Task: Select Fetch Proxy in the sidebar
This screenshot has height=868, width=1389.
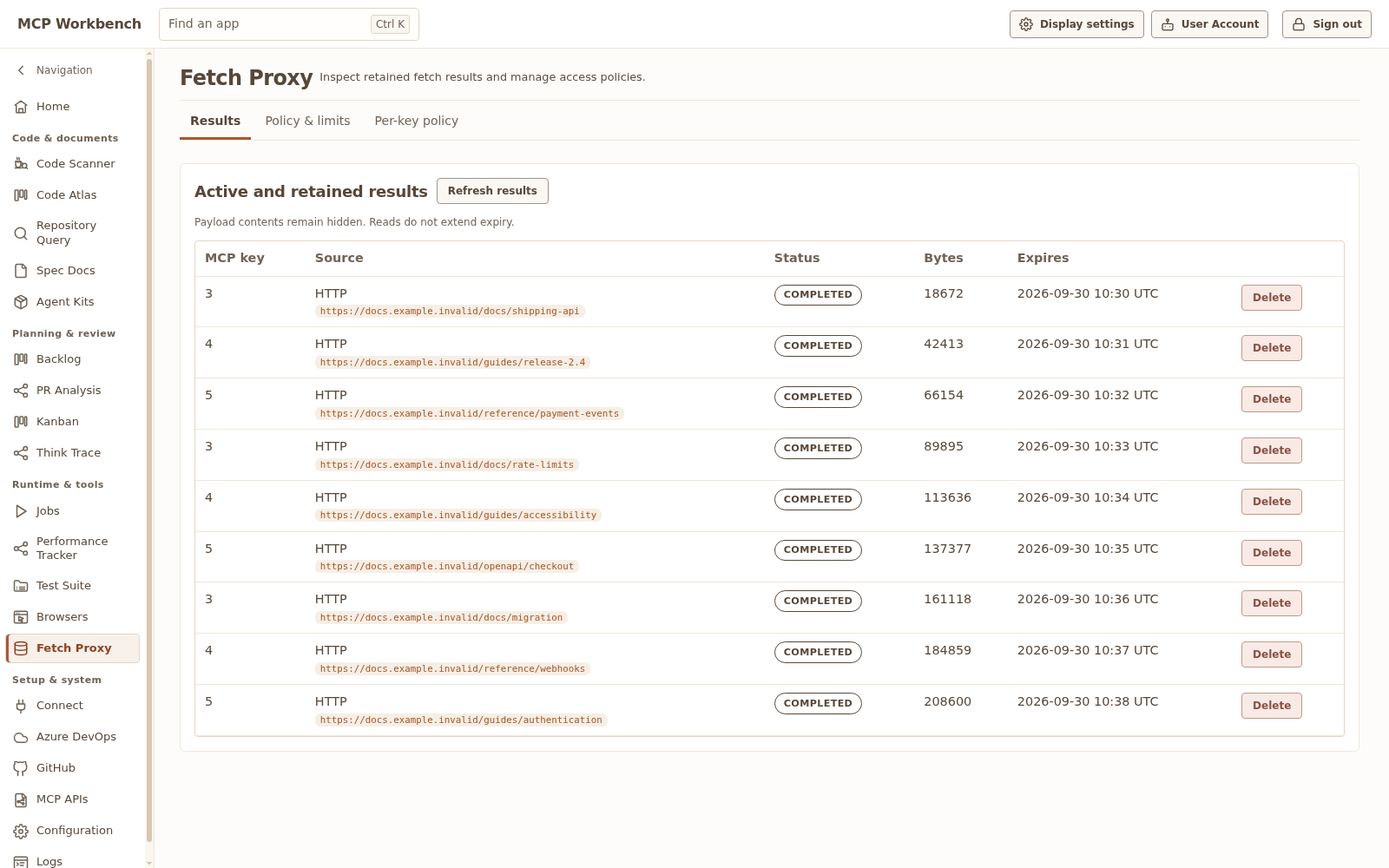Action: pos(73,648)
